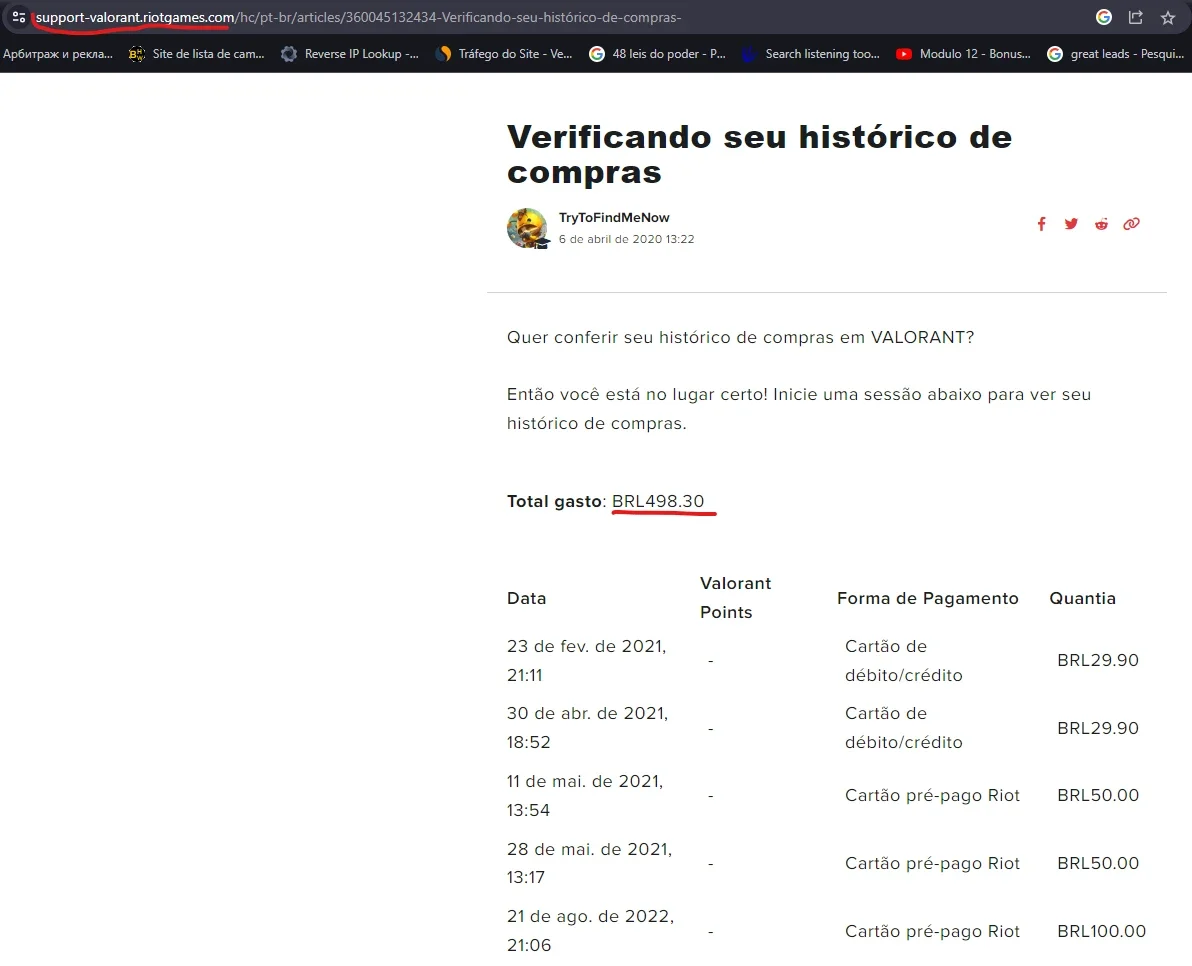This screenshot has height=966, width=1192.
Task: Click the date 30 de abr. de 2021, 18:52
Action: click(x=588, y=727)
